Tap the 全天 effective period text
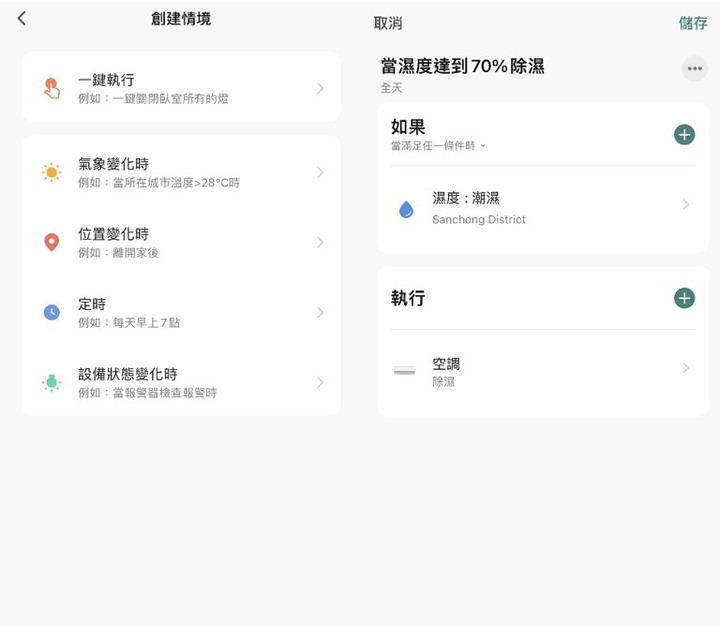Image resolution: width=720 pixels, height=625 pixels. (391, 88)
